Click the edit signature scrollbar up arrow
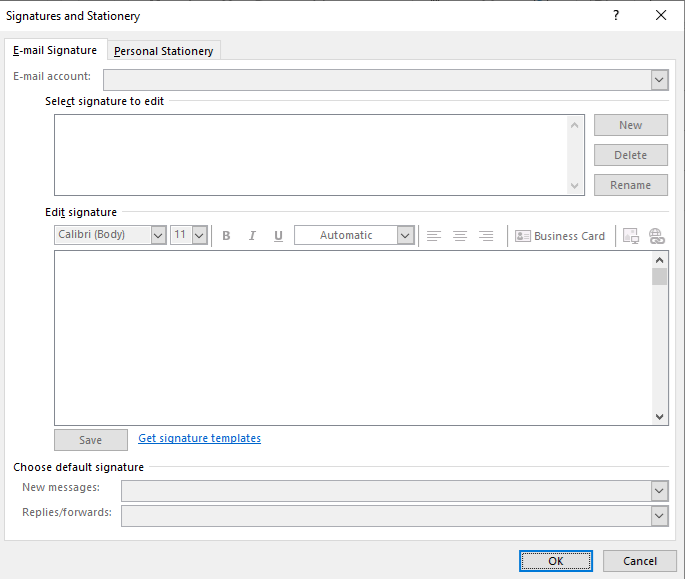Screen dimensions: 685x579 [x=660, y=260]
